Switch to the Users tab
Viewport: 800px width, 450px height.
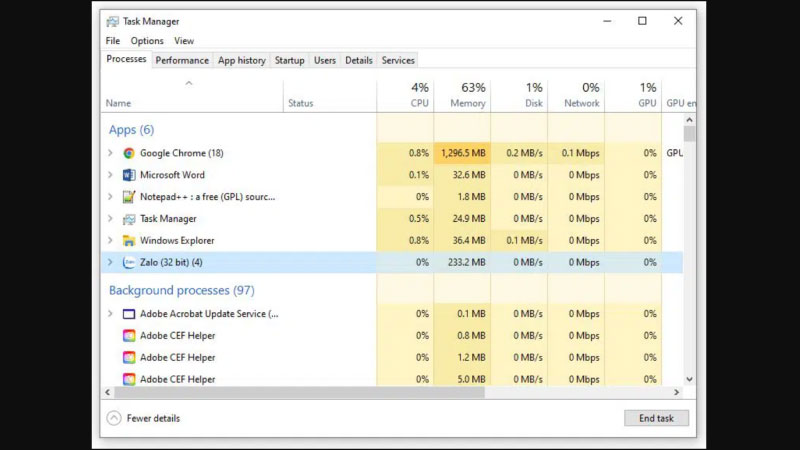pyautogui.click(x=324, y=60)
